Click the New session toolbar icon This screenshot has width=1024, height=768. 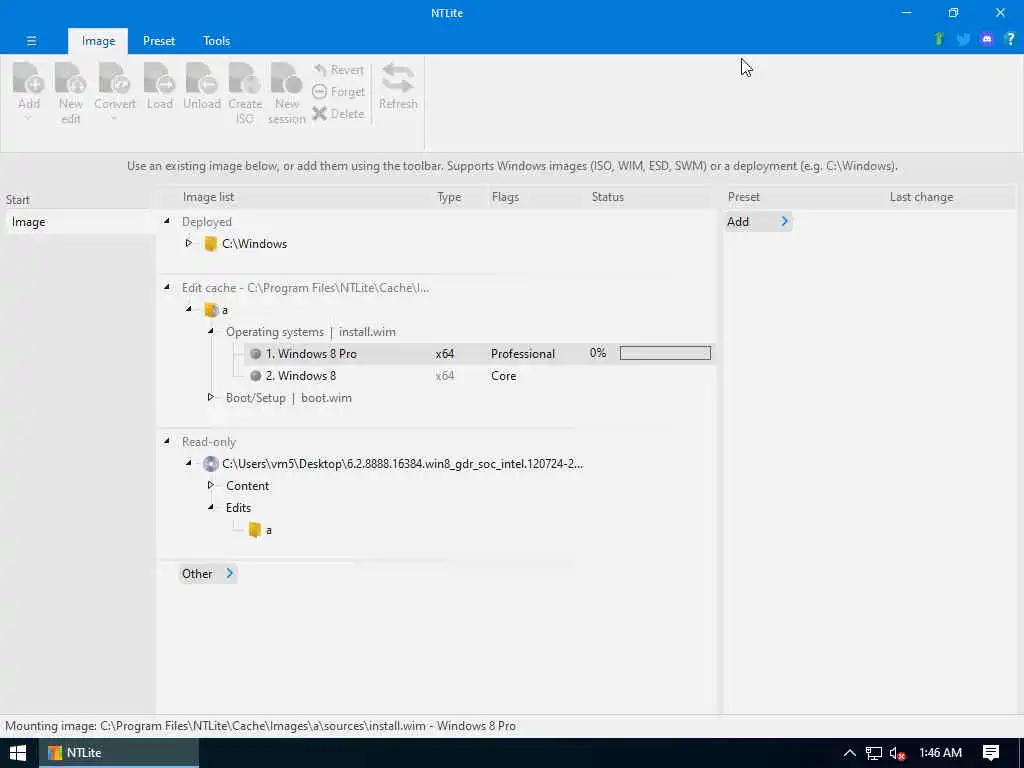[x=286, y=91]
